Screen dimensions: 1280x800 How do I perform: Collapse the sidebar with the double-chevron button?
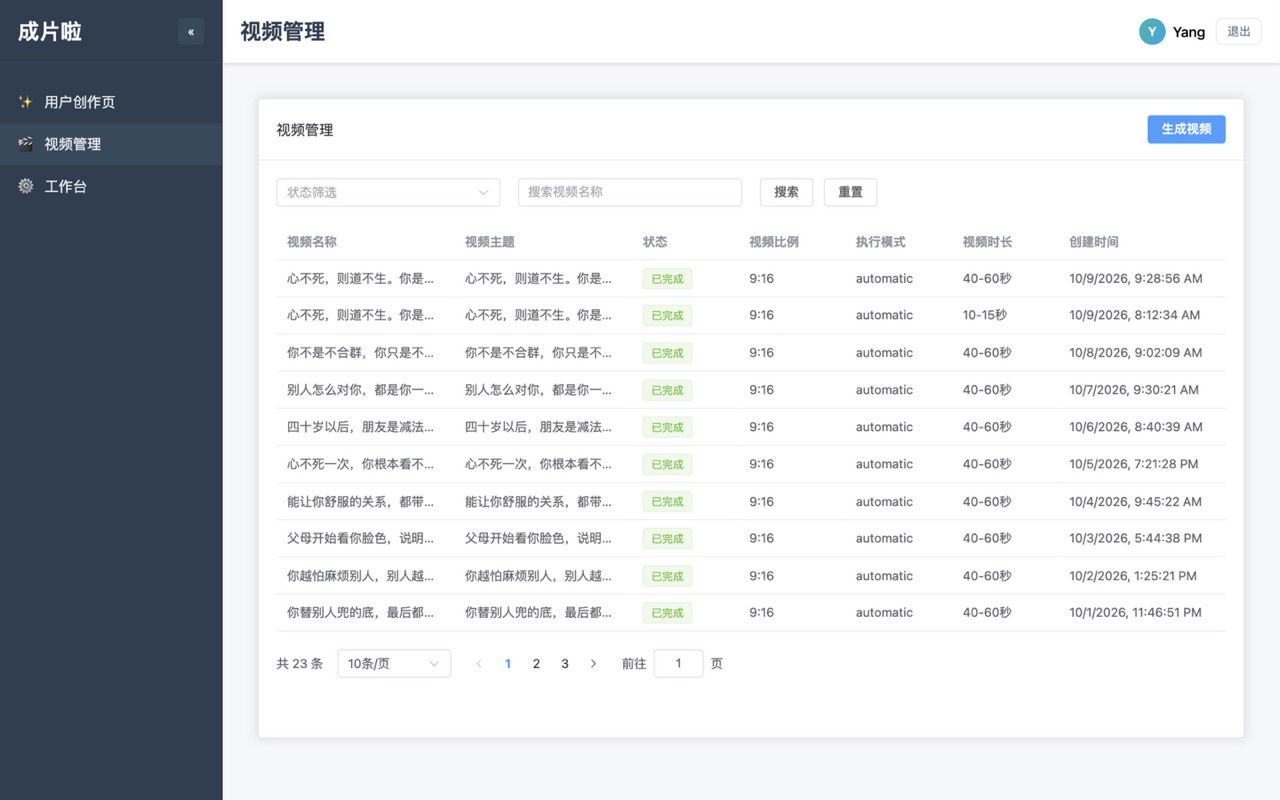191,32
